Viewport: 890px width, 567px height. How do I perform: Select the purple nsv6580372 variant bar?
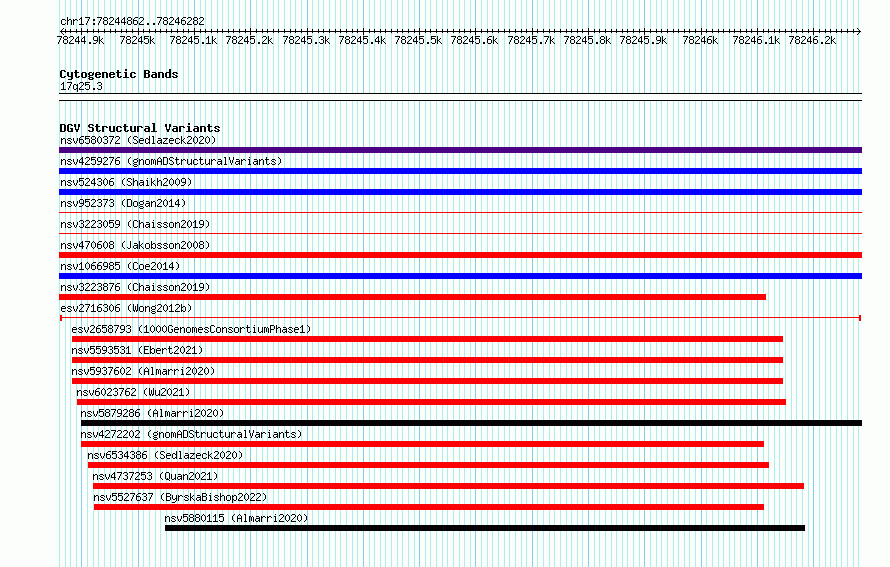460,150
